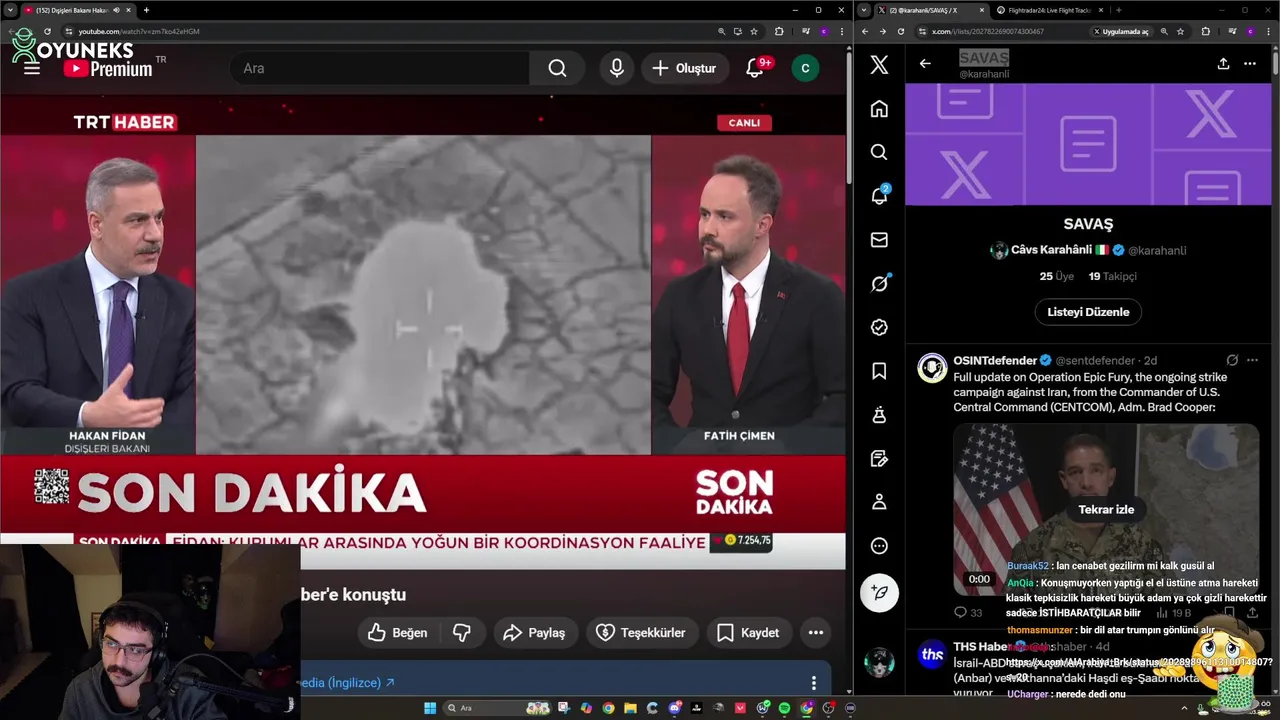The width and height of the screenshot is (1280, 720).
Task: Click Tekrar izle on the CENTCOM video
Action: coord(1106,509)
